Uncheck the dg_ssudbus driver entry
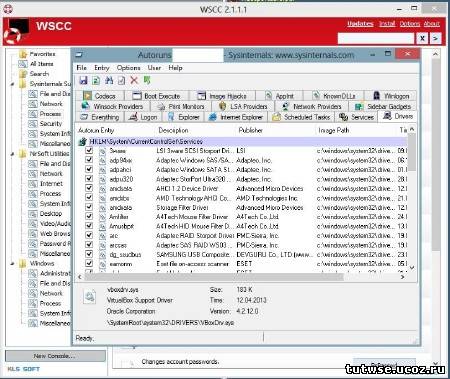The width and height of the screenshot is (450, 379). coord(89,254)
